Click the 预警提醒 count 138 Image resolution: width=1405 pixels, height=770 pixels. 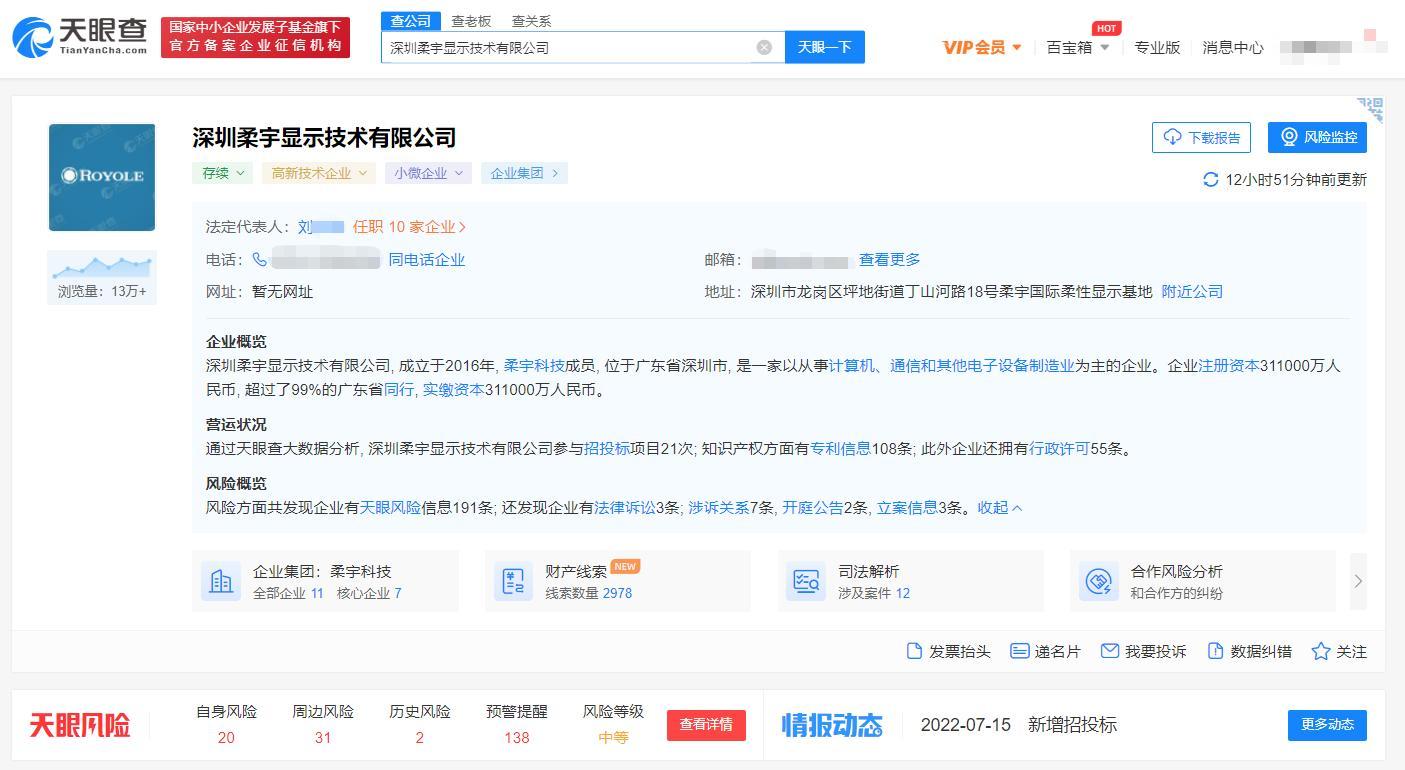[x=517, y=738]
